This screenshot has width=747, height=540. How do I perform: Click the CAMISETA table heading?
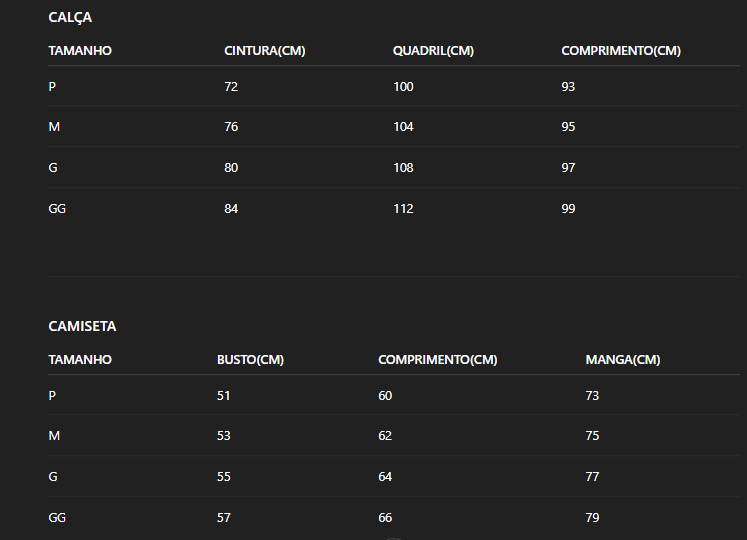coord(82,326)
